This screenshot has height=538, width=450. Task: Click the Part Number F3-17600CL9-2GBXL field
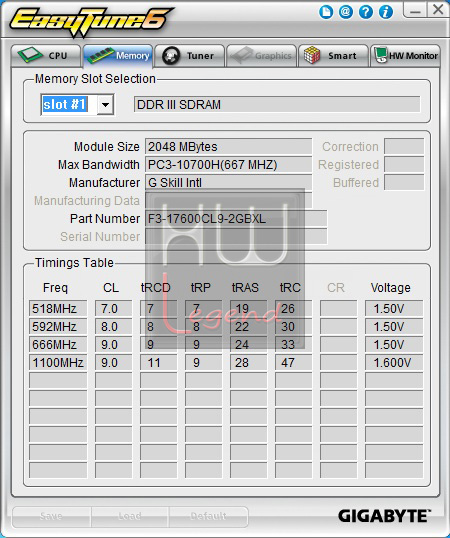coord(236,219)
